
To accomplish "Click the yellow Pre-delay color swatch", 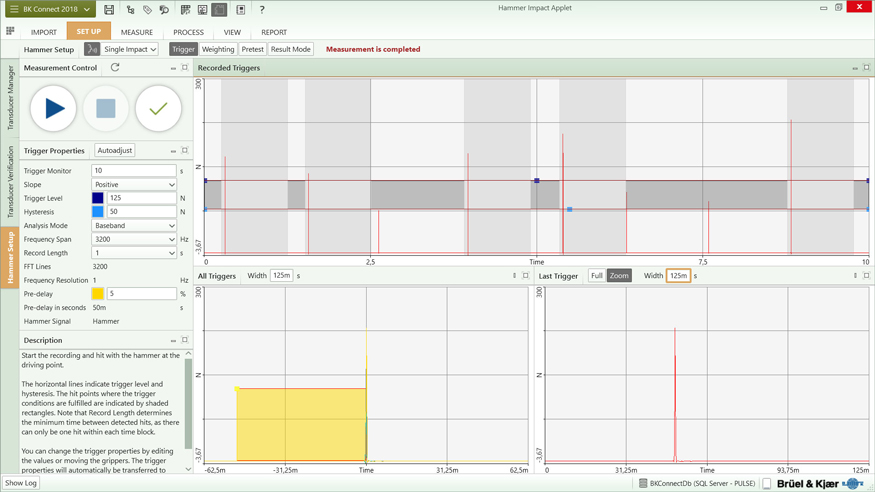I will tap(98, 294).
